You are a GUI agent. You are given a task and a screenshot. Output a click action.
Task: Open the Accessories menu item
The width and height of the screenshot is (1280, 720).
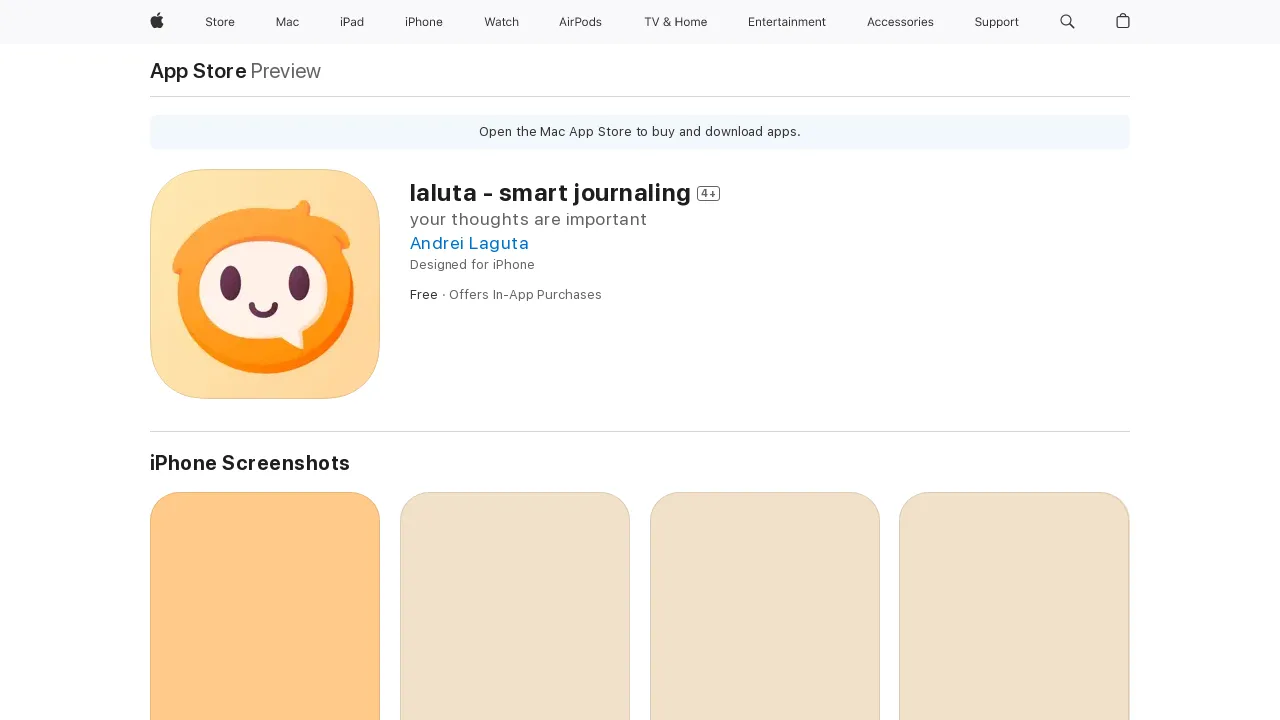pos(900,22)
